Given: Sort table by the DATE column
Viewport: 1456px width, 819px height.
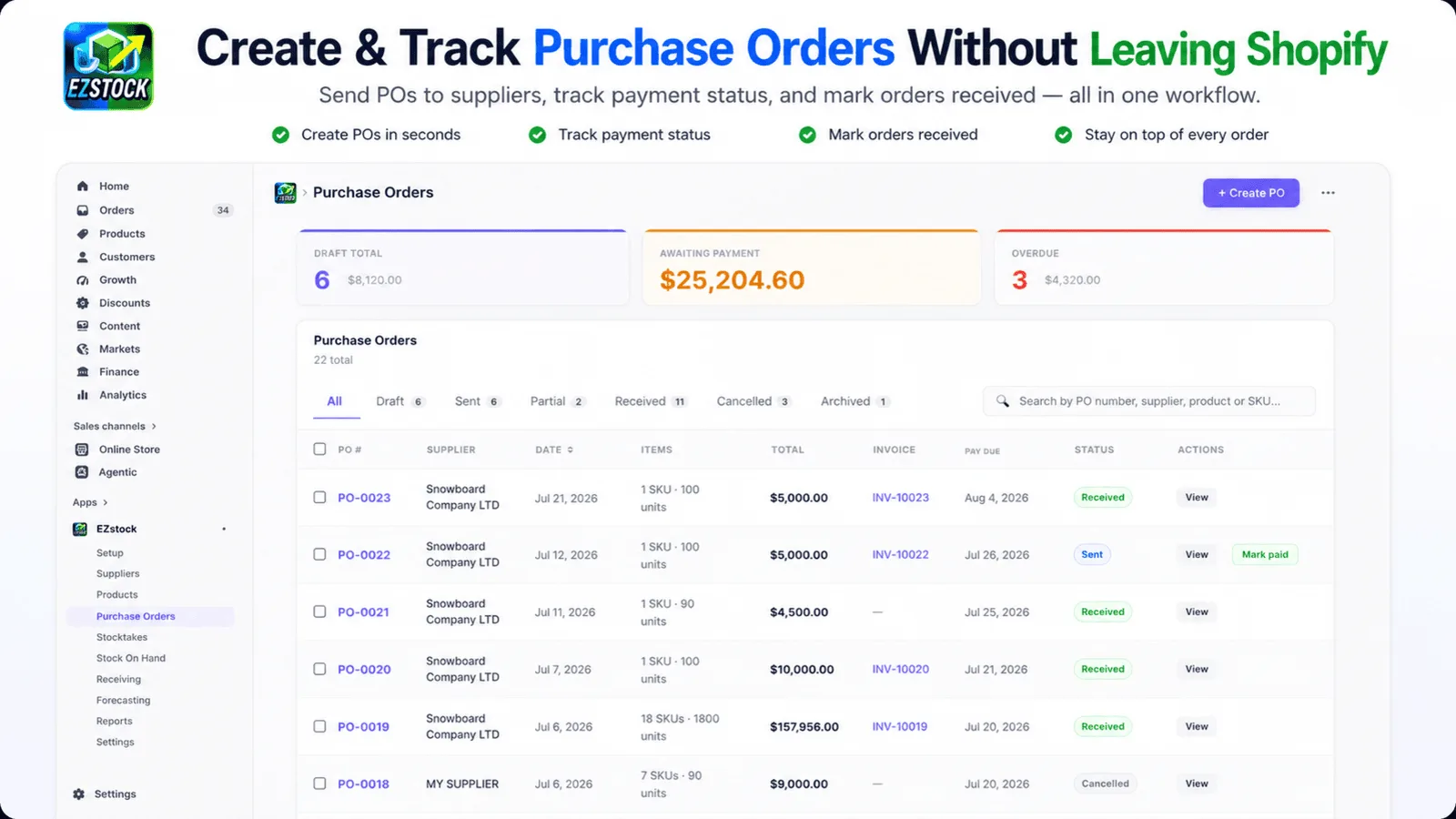Looking at the screenshot, I should tap(554, 450).
